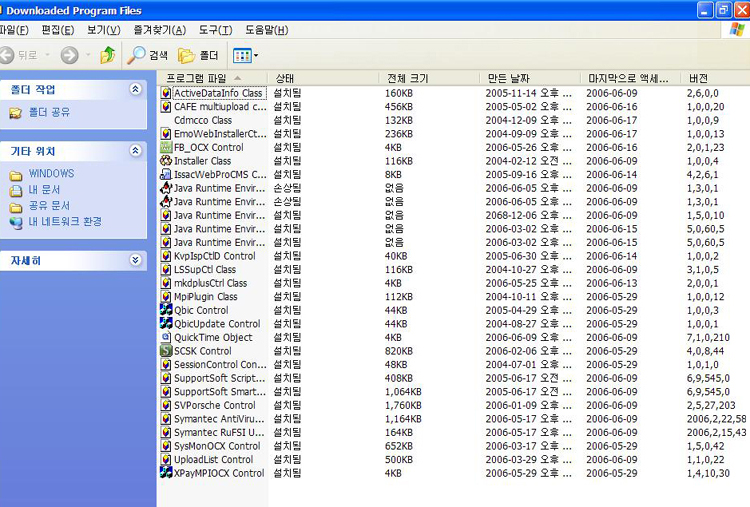Select SessionControl Con... file name
The image size is (750, 507).
[220, 364]
